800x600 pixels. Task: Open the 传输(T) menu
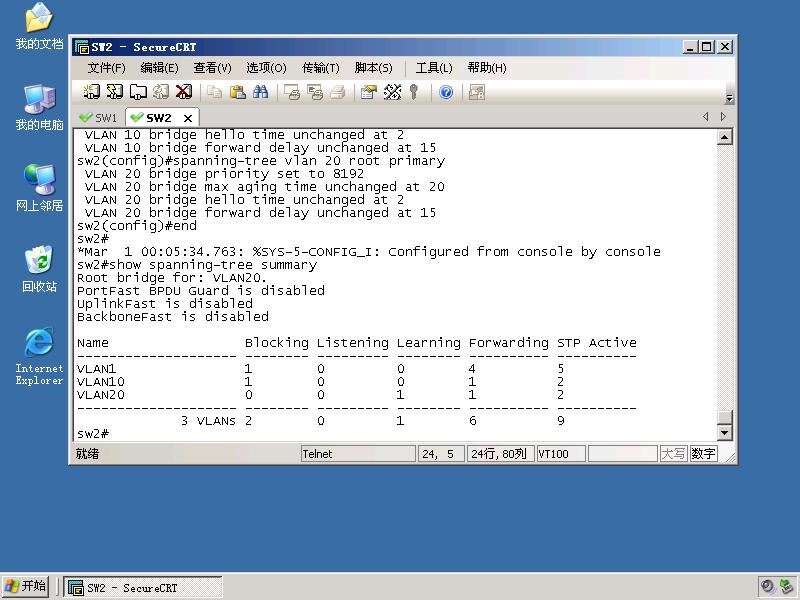(320, 68)
